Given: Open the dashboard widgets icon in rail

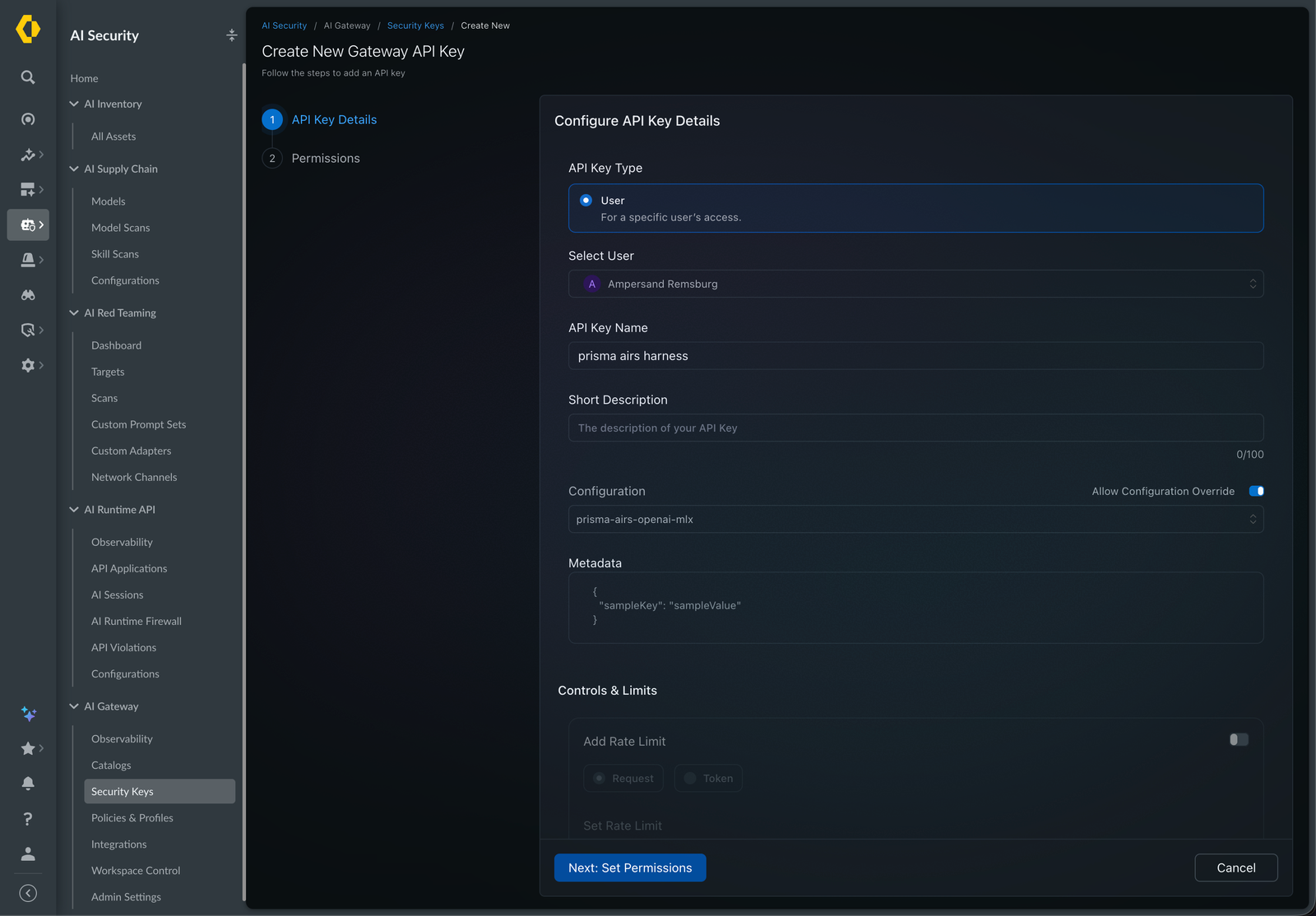Looking at the screenshot, I should 28,190.
